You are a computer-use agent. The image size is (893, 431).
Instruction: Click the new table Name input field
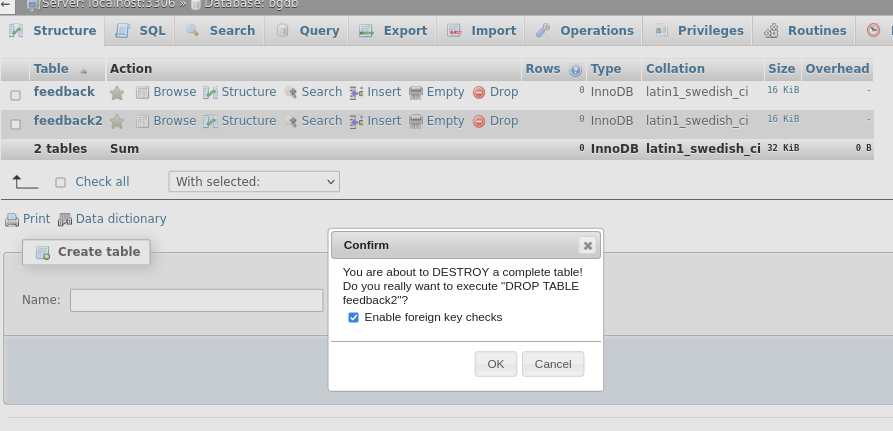point(196,300)
